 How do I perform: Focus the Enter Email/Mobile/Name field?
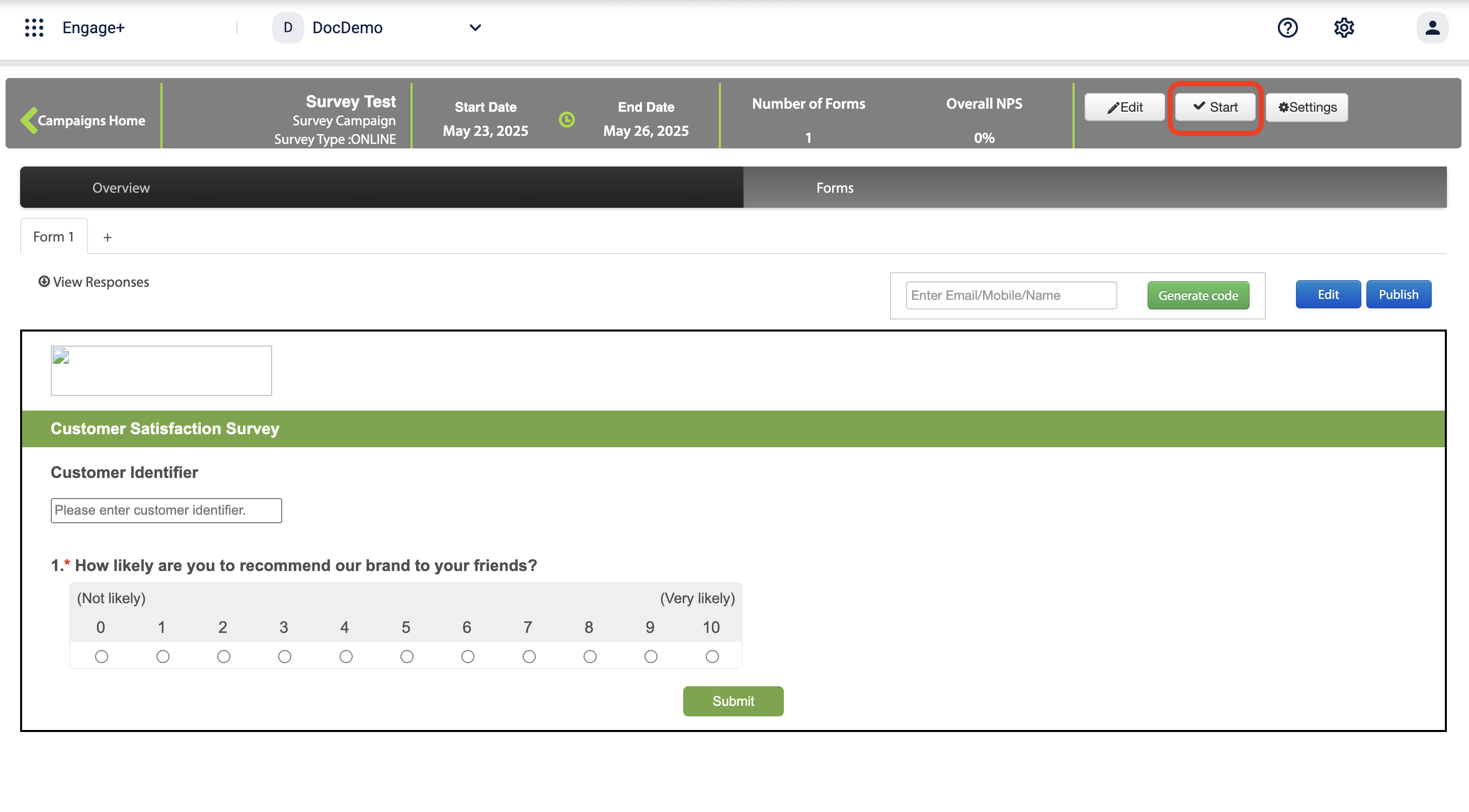coord(1011,295)
